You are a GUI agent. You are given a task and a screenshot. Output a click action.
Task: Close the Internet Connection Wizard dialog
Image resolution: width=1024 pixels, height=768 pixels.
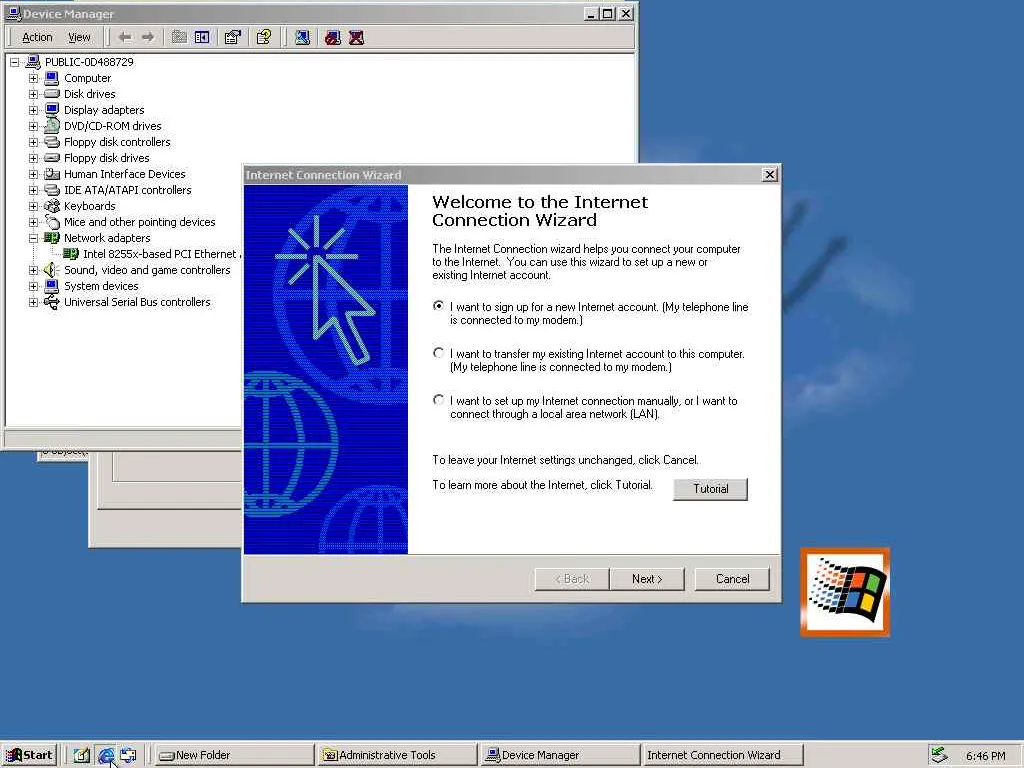click(x=770, y=175)
